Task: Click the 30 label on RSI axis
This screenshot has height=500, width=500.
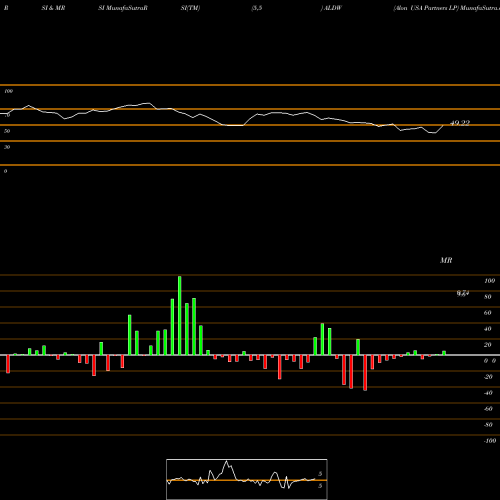Action: tap(7, 147)
